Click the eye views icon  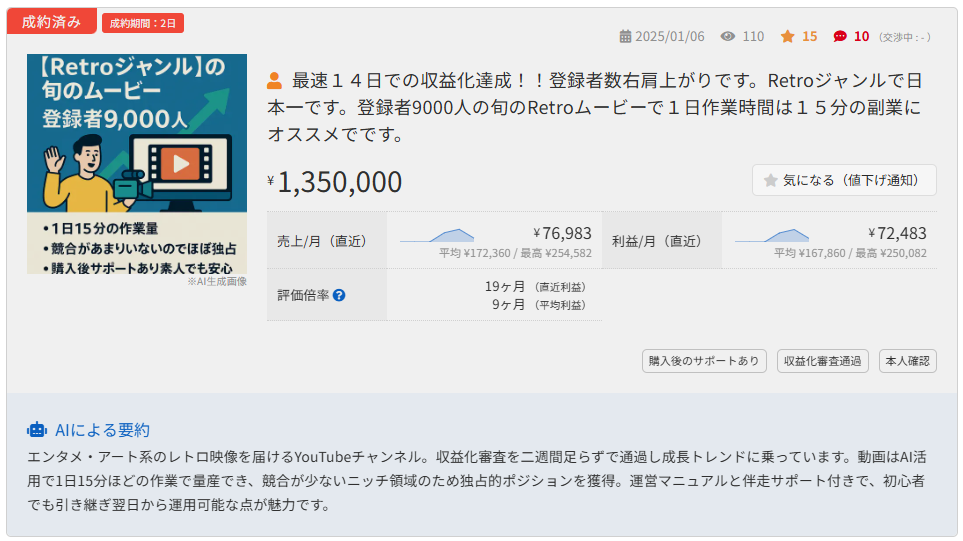[728, 37]
